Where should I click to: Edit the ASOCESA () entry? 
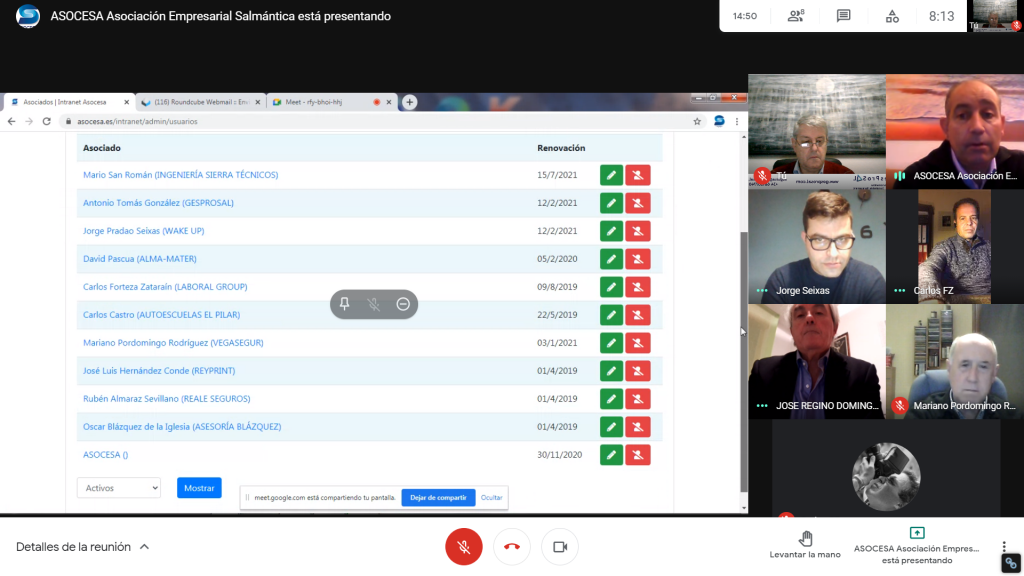click(611, 455)
